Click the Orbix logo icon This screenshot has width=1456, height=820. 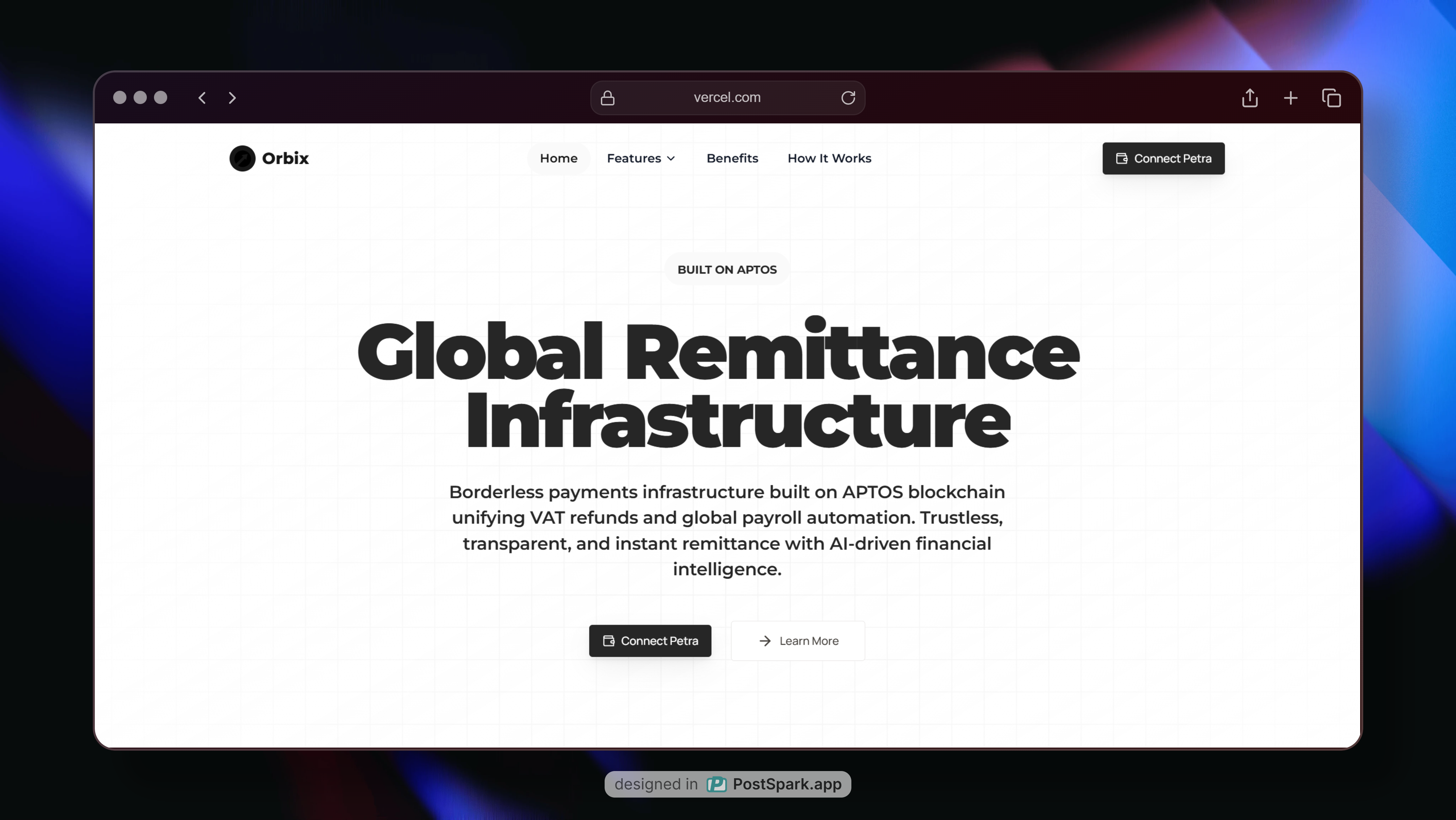click(242, 158)
